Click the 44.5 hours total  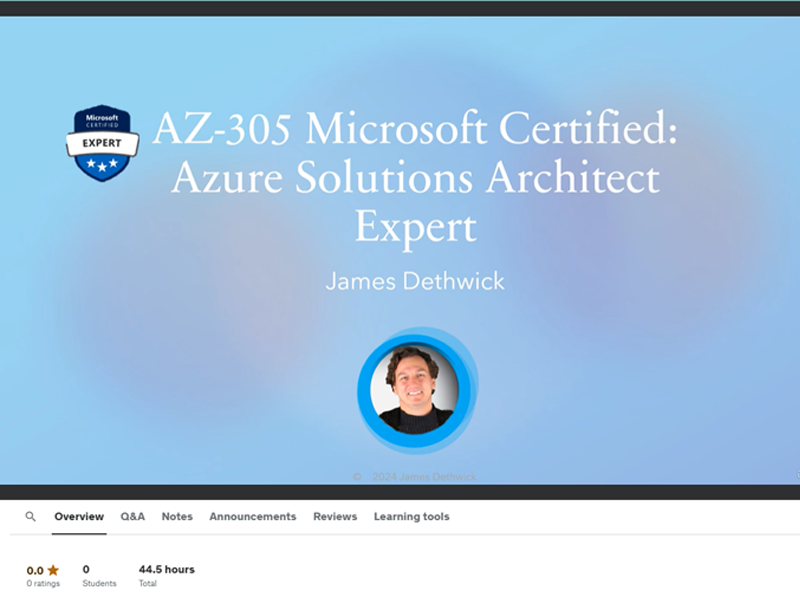tap(167, 569)
